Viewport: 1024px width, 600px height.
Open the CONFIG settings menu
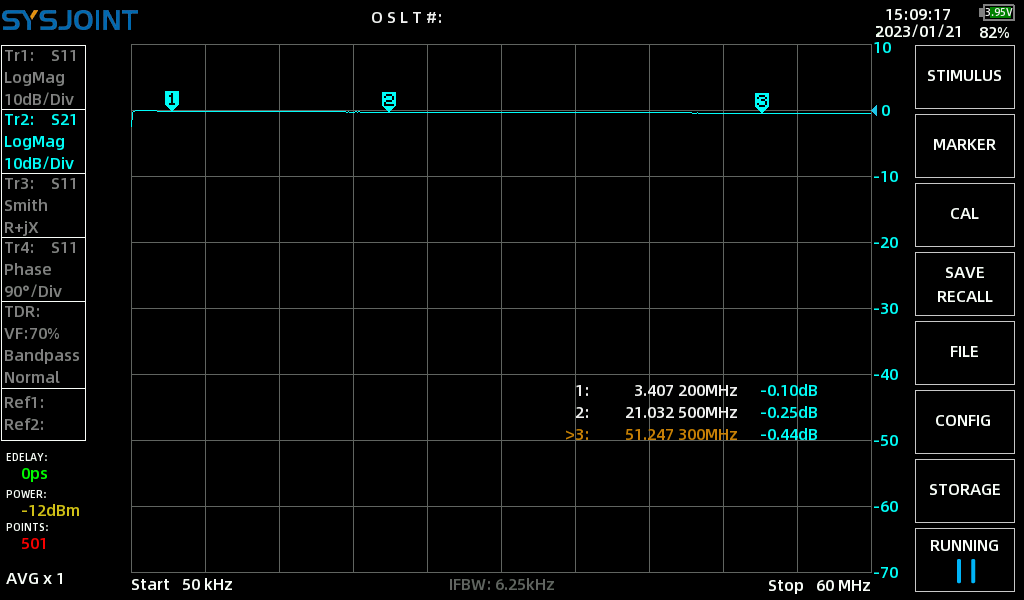point(965,422)
